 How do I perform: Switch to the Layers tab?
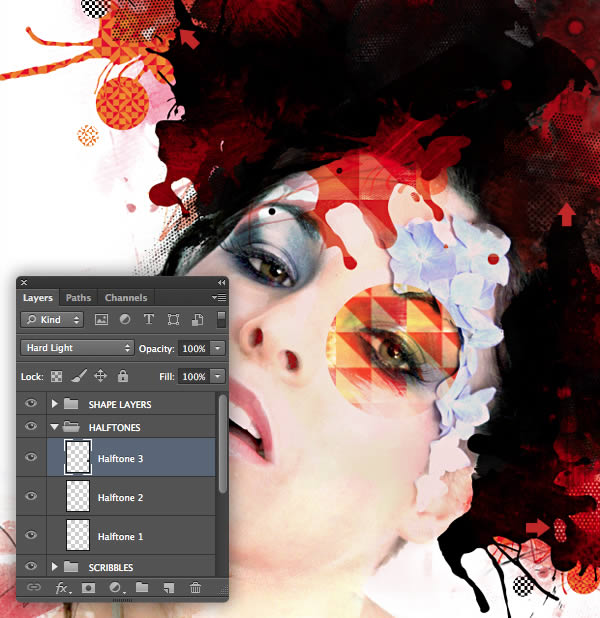pyautogui.click(x=38, y=298)
